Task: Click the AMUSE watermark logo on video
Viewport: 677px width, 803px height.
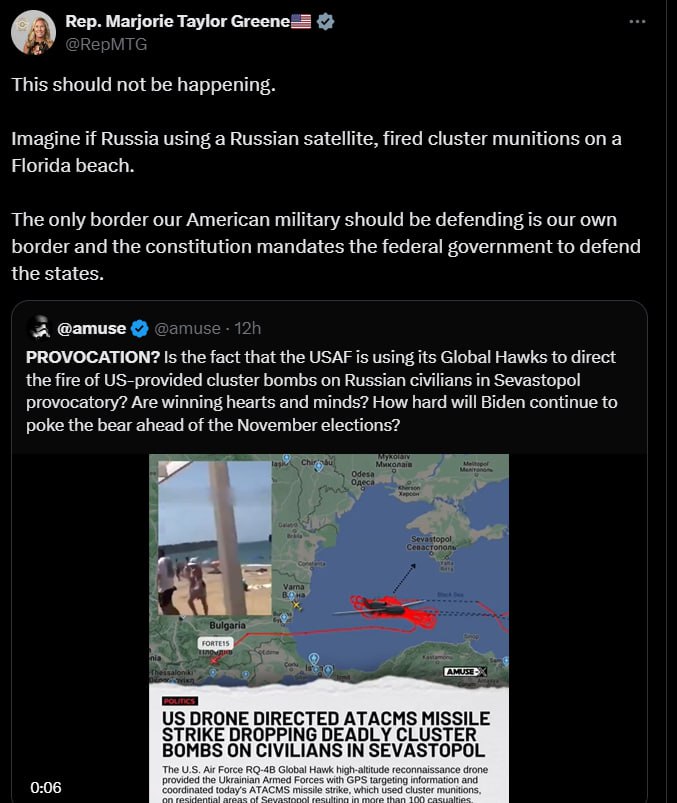Action: 466,671
